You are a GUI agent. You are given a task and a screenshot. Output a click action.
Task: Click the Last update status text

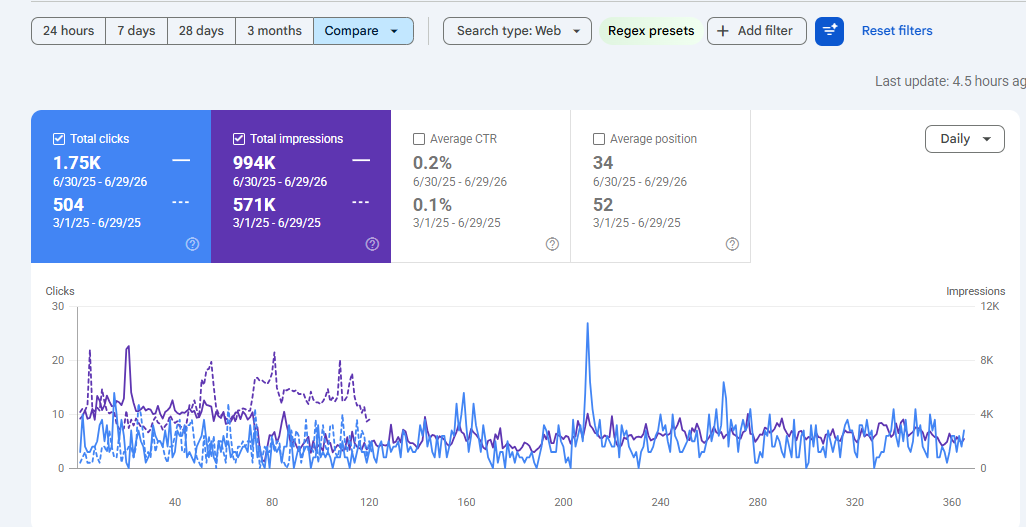pos(950,81)
